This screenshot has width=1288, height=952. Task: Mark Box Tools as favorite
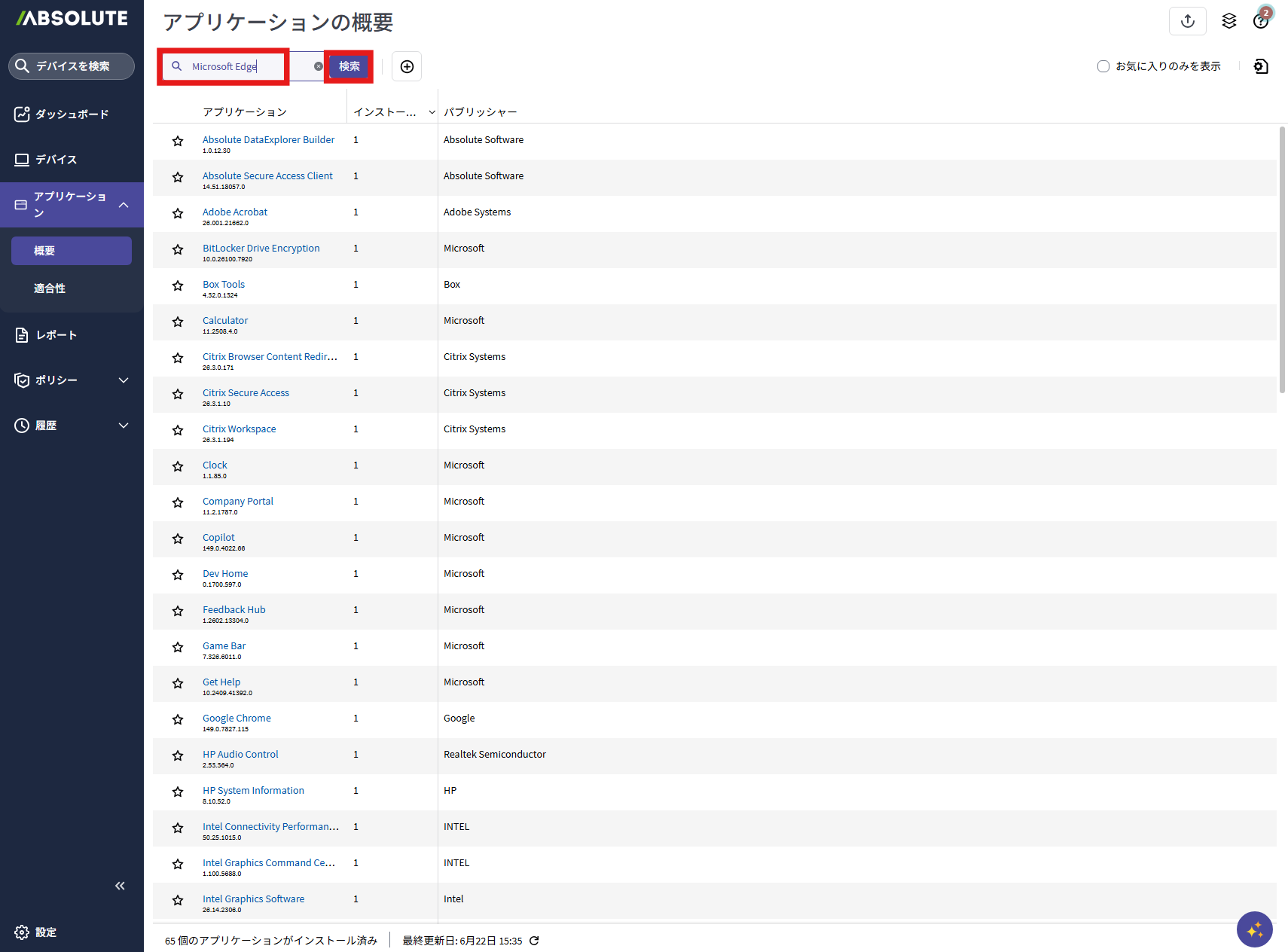click(178, 285)
